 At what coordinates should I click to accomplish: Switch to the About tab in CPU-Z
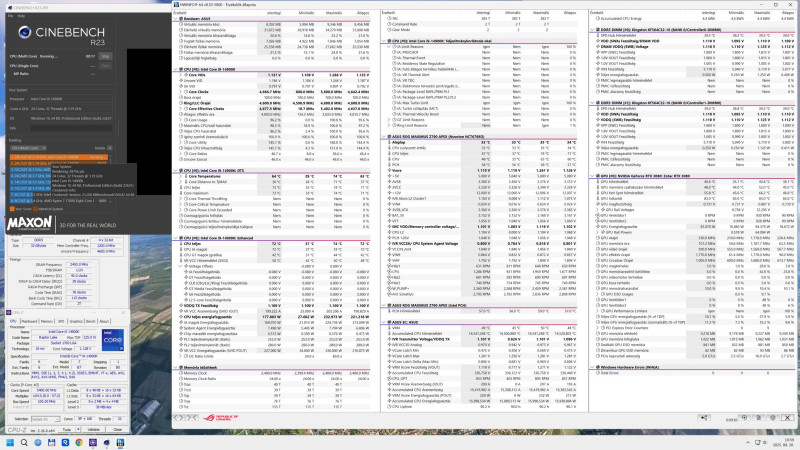coord(104,321)
